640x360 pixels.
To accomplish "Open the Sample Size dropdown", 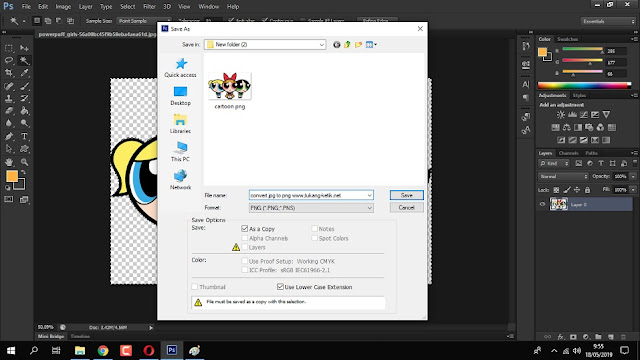I will click(x=143, y=21).
